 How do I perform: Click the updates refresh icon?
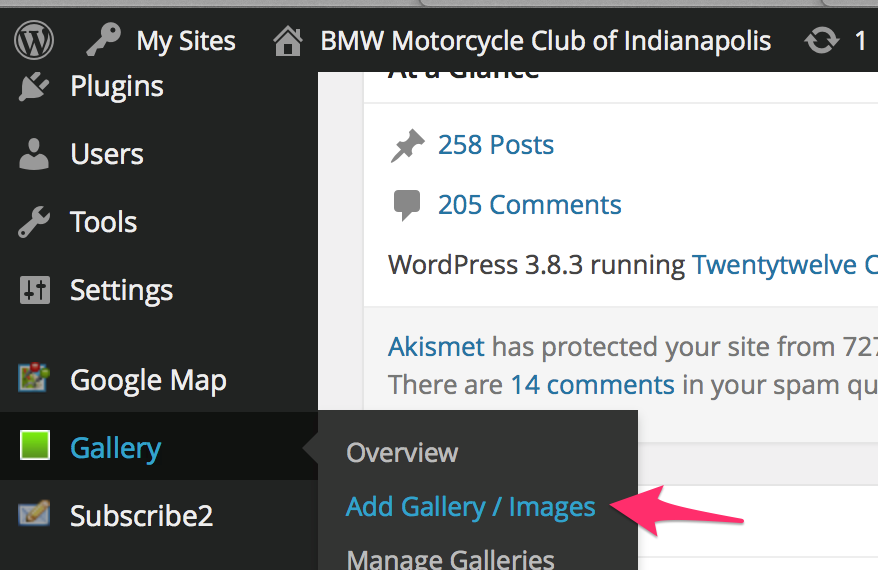pos(821,40)
